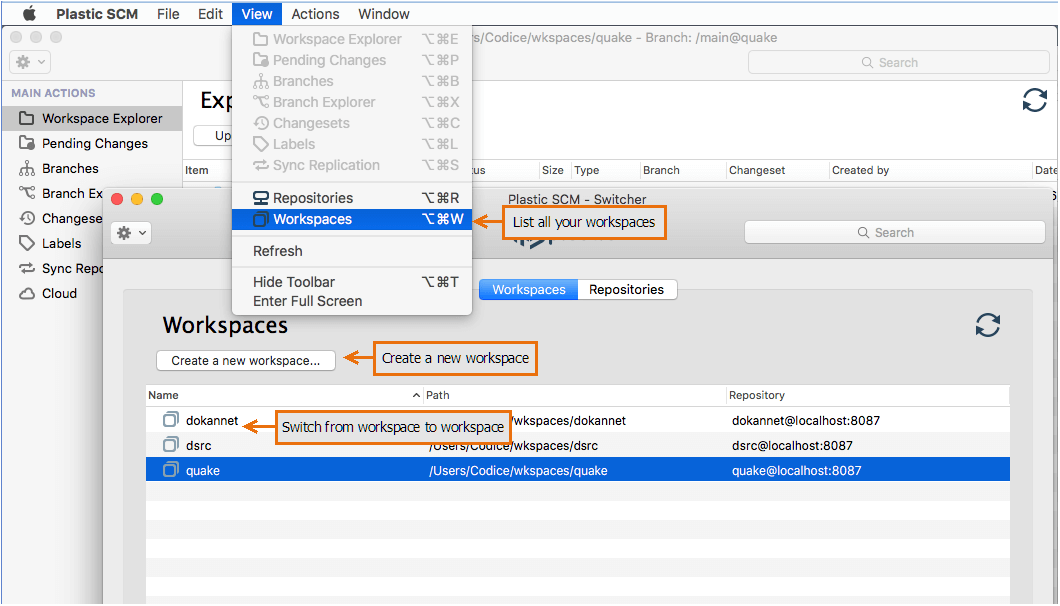1060x606 pixels.
Task: Click Size column header in main window
Action: tap(552, 170)
